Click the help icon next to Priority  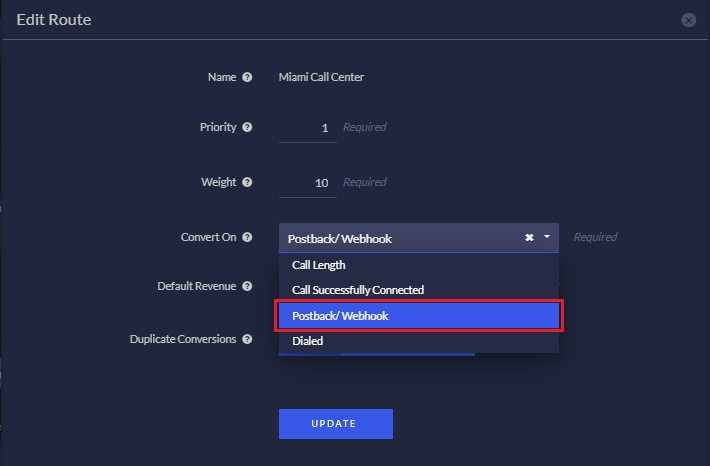(247, 127)
